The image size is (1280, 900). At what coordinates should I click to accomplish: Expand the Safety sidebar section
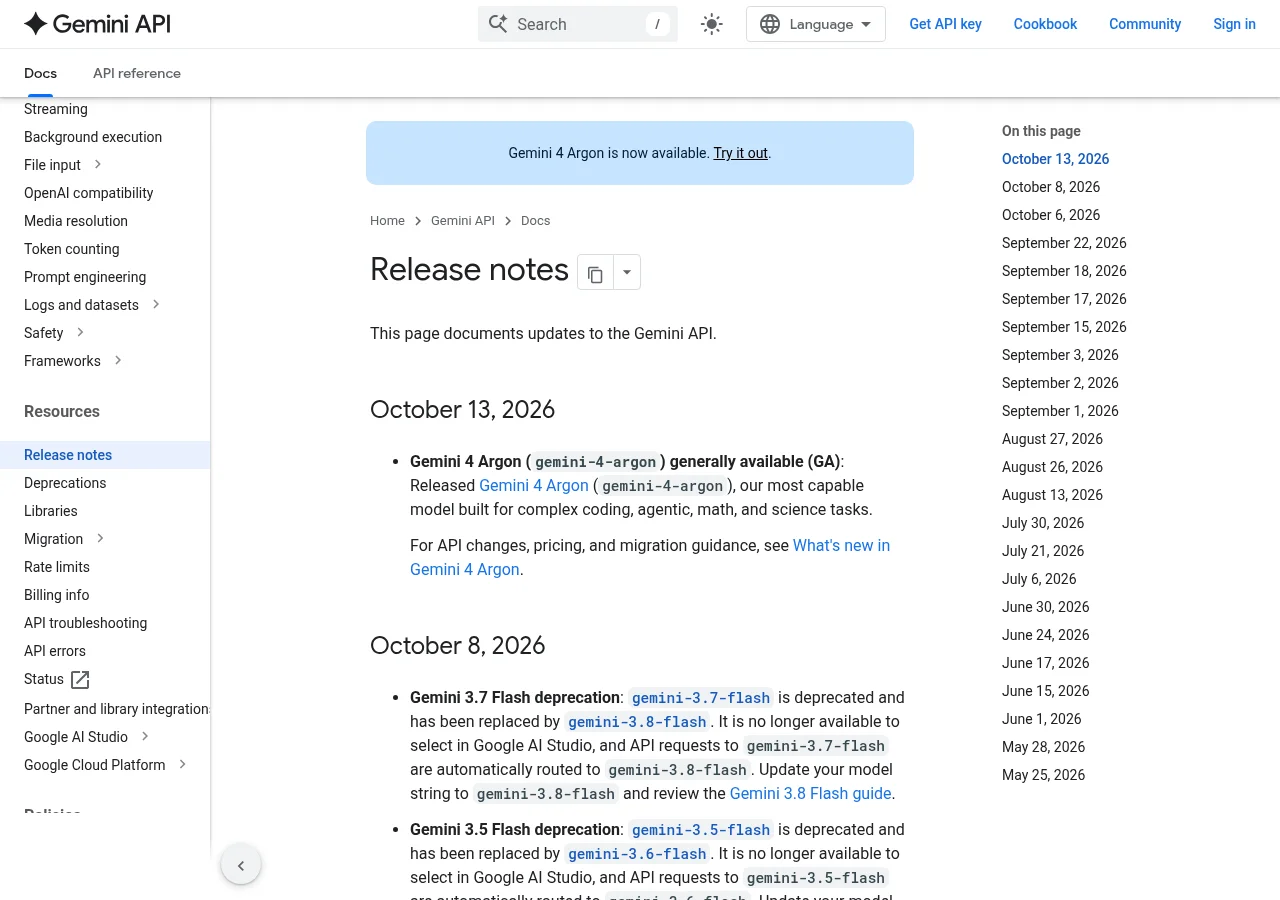click(80, 333)
